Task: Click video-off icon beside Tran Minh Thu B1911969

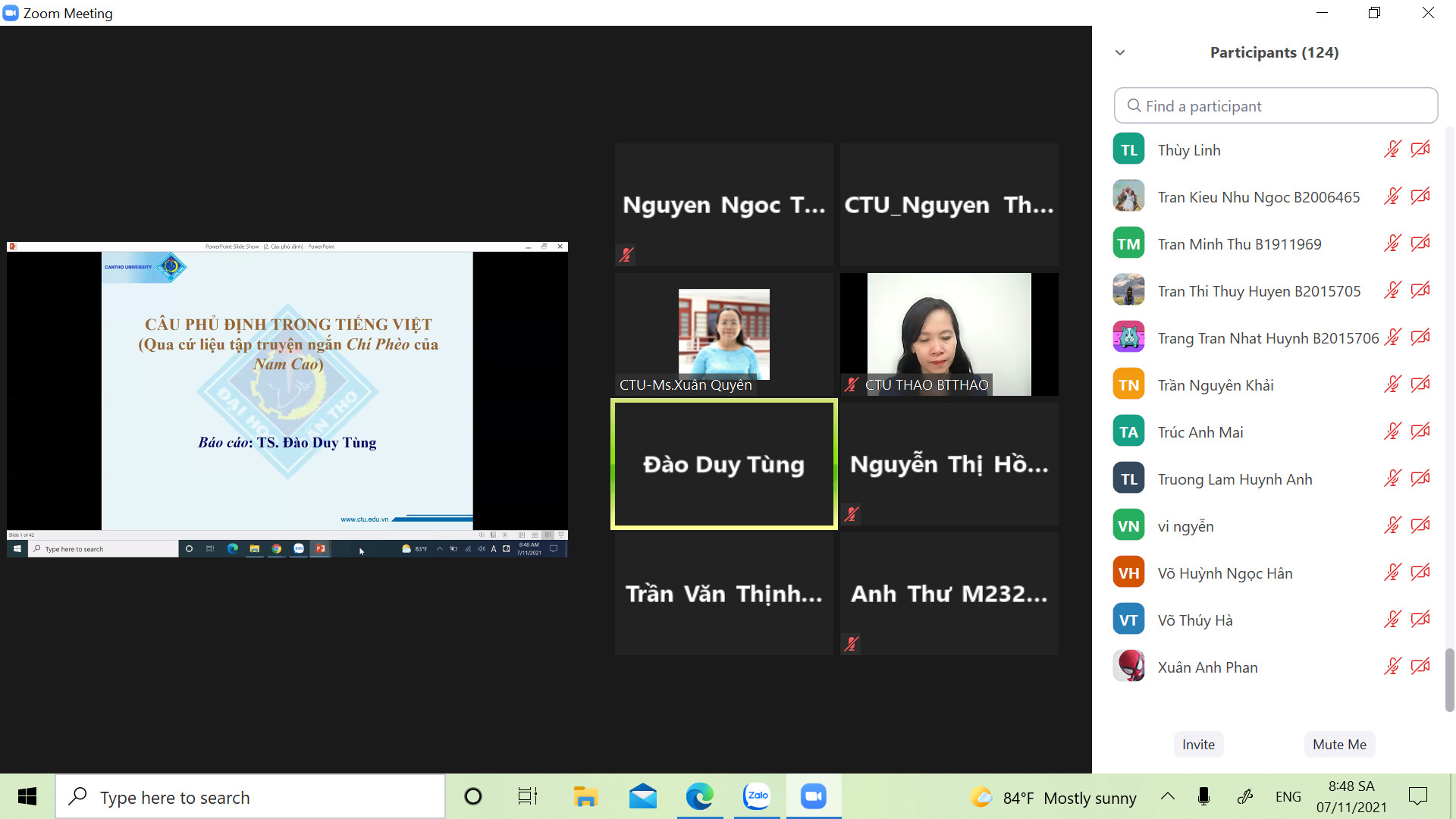Action: (1420, 243)
